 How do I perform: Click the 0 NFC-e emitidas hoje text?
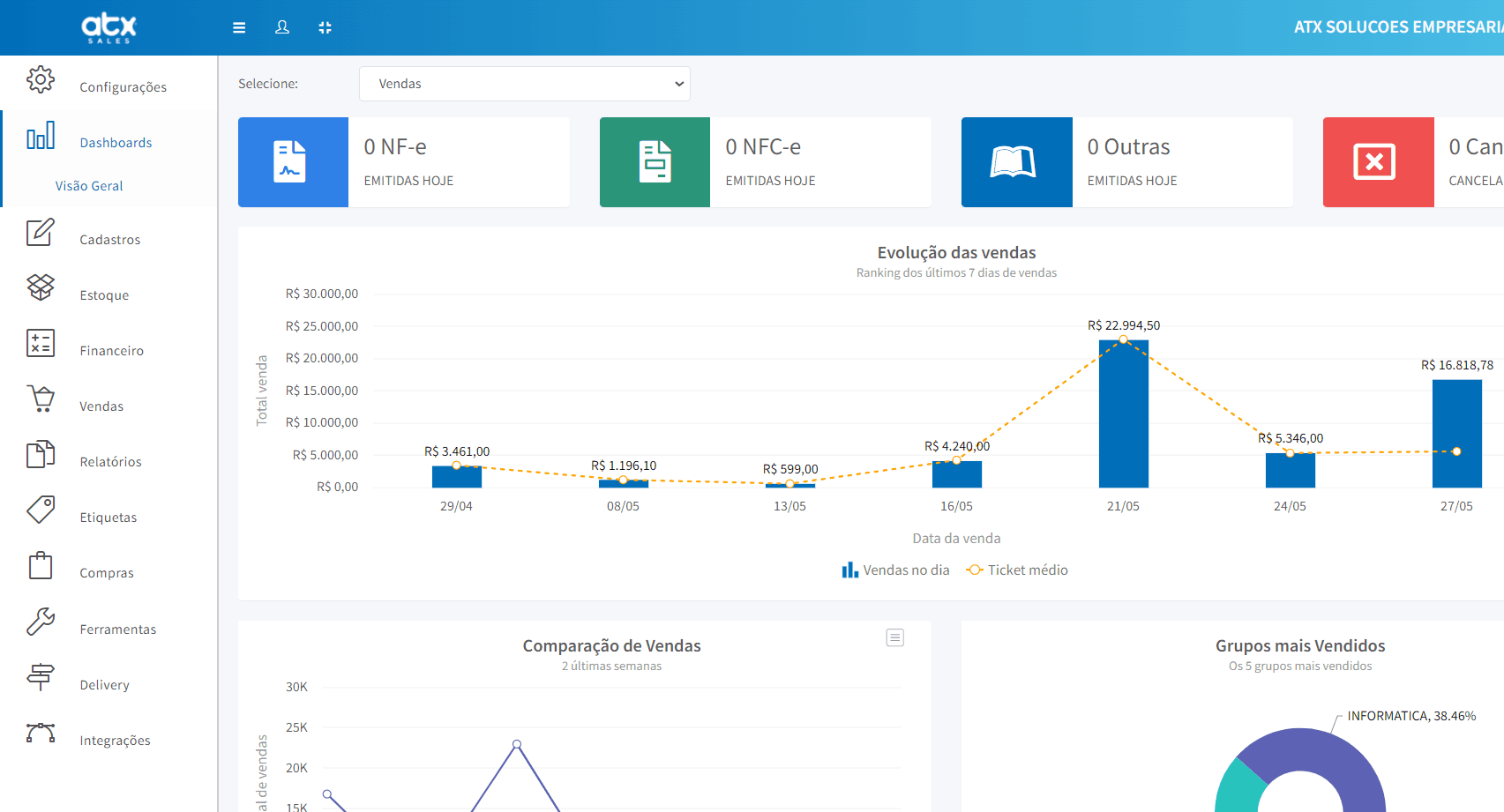(771, 162)
